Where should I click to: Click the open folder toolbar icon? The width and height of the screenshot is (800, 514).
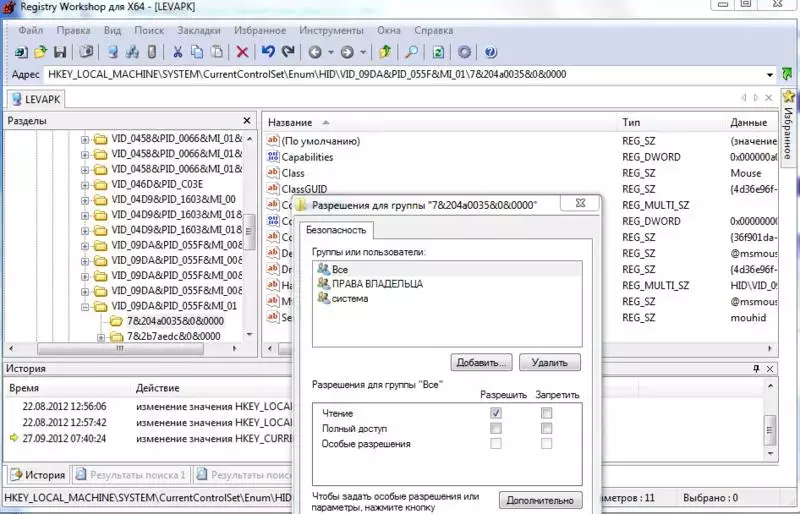point(40,52)
